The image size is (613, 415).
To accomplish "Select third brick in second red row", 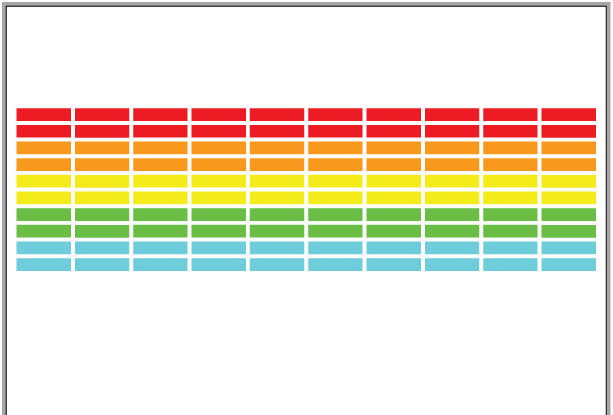I will pos(160,131).
